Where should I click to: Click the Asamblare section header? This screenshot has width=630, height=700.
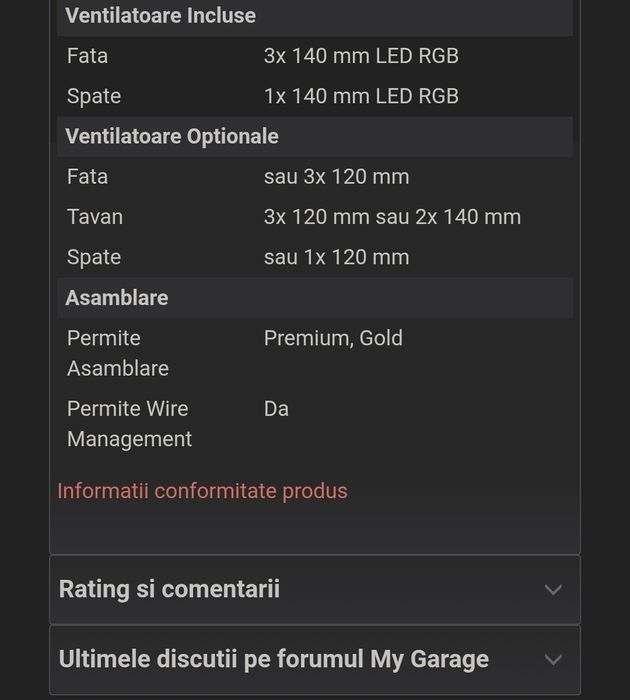117,297
